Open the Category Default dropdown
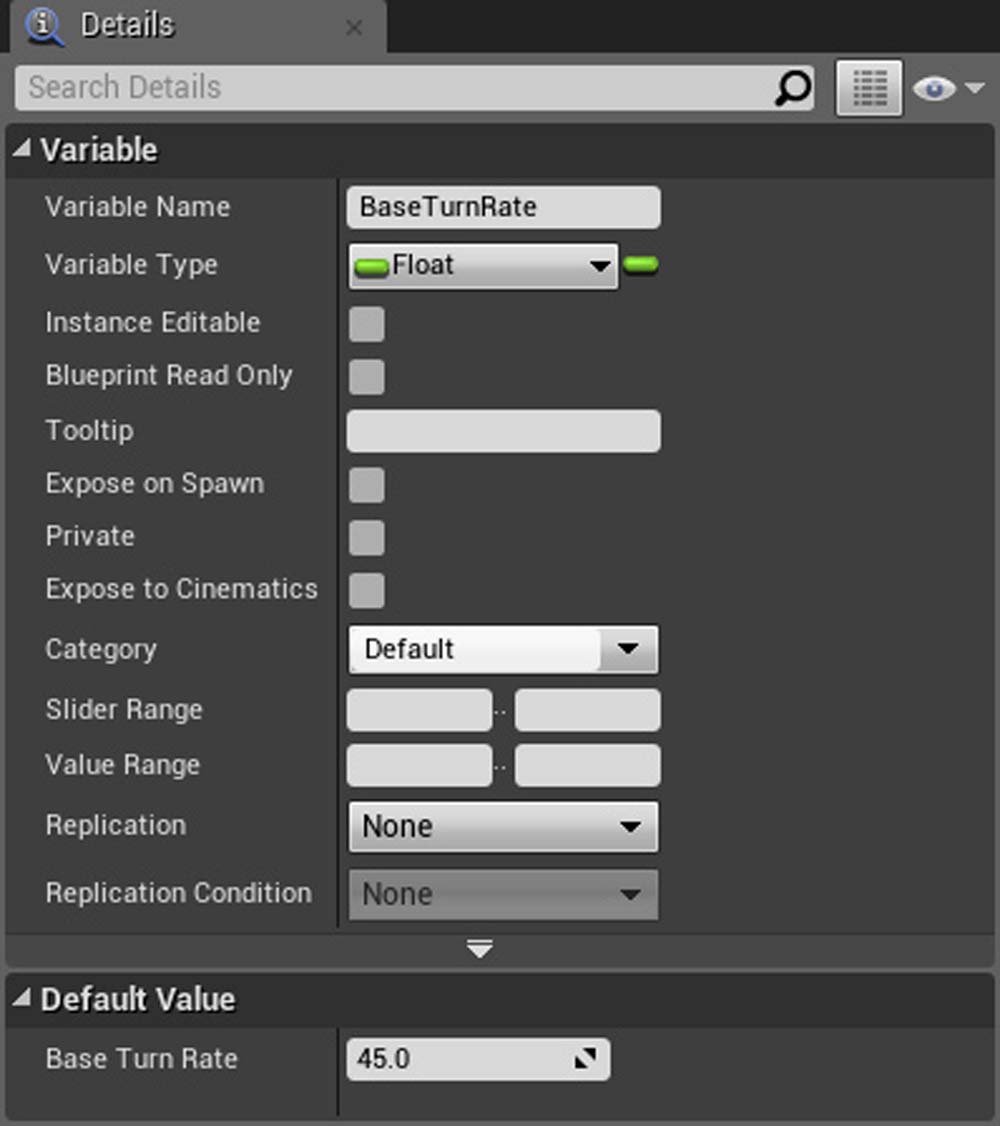Image resolution: width=1000 pixels, height=1126 pixels. tap(503, 649)
